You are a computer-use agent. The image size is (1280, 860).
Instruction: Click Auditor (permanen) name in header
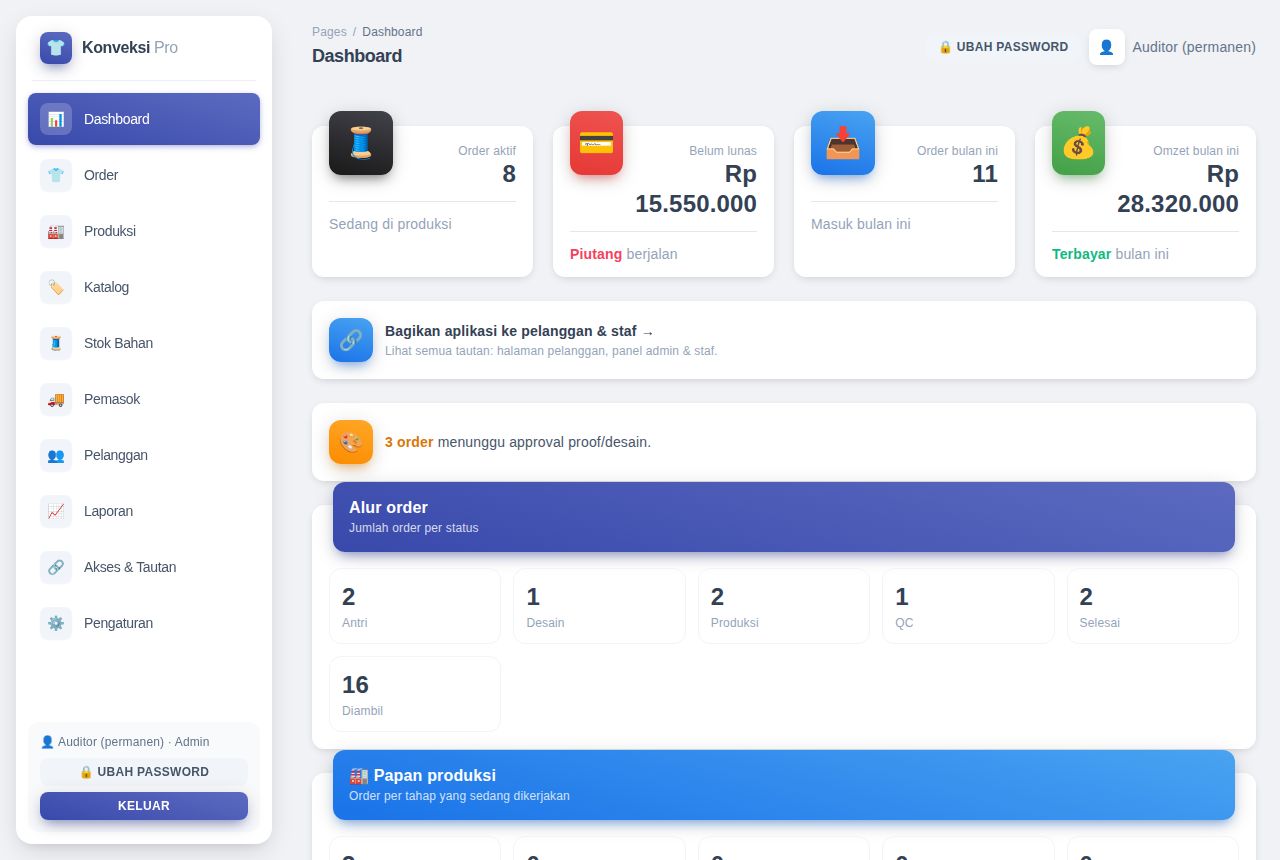1194,47
